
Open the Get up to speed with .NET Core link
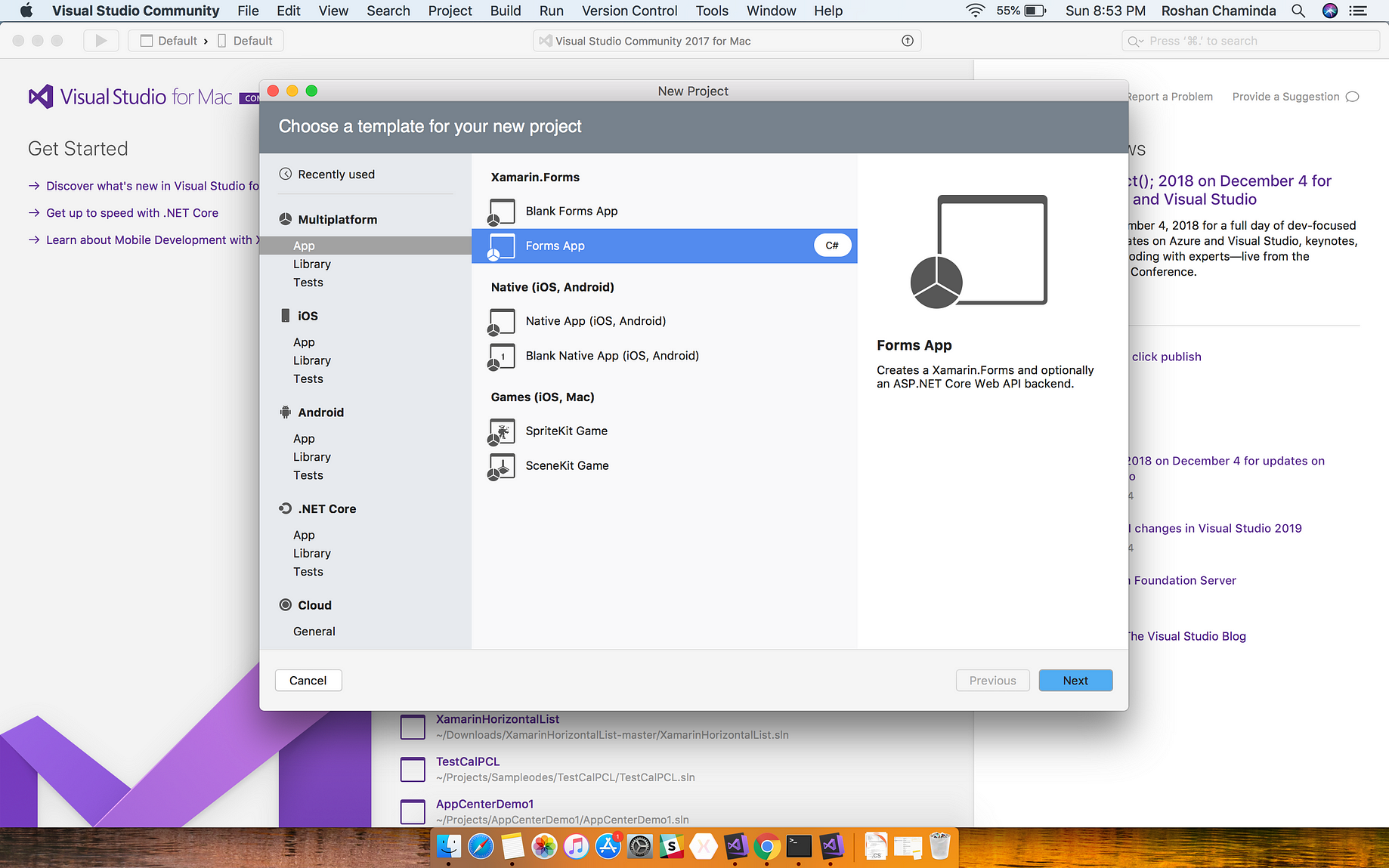pyautogui.click(x=132, y=213)
